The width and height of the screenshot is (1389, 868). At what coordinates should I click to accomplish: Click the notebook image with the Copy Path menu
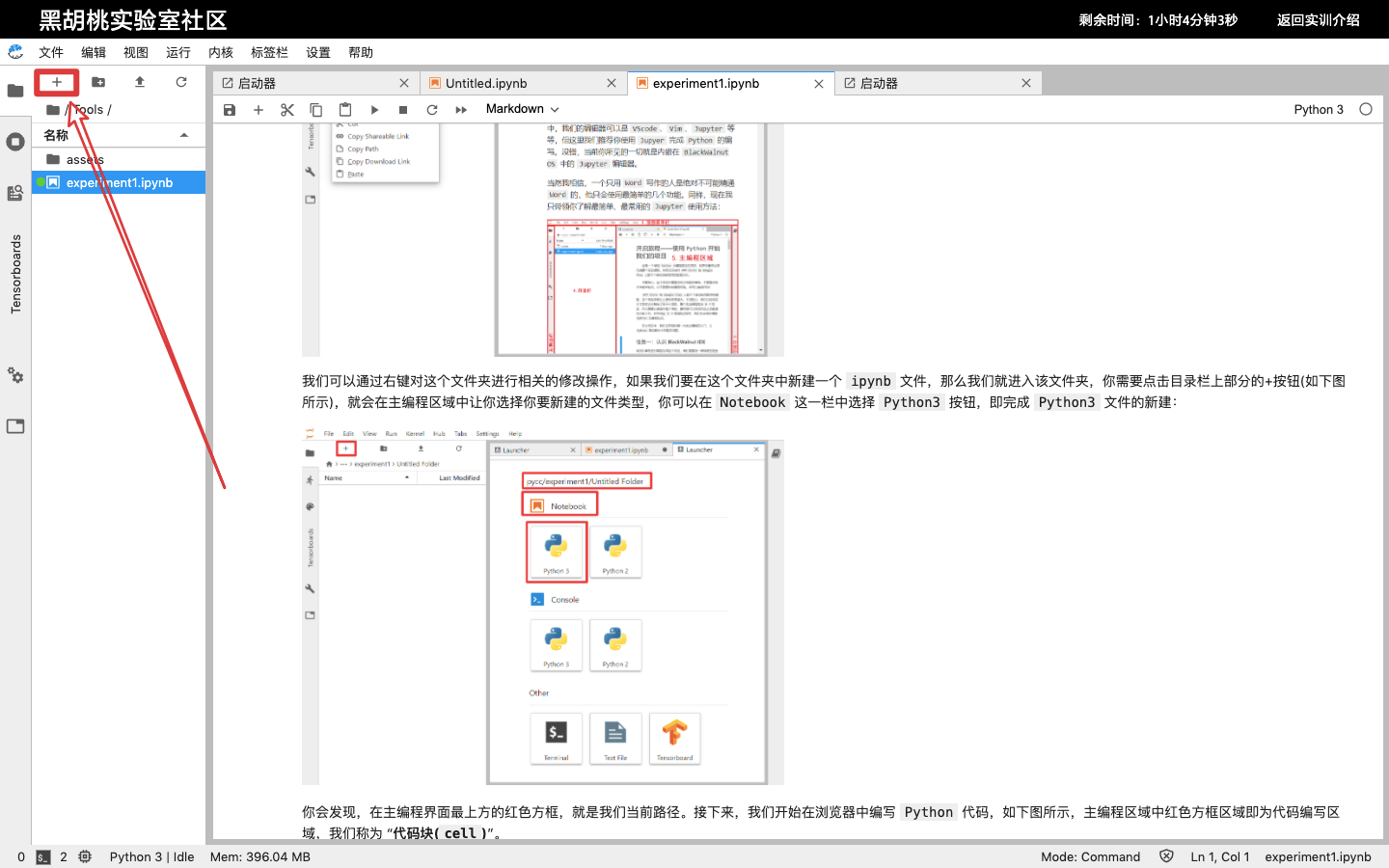pyautogui.click(x=543, y=240)
